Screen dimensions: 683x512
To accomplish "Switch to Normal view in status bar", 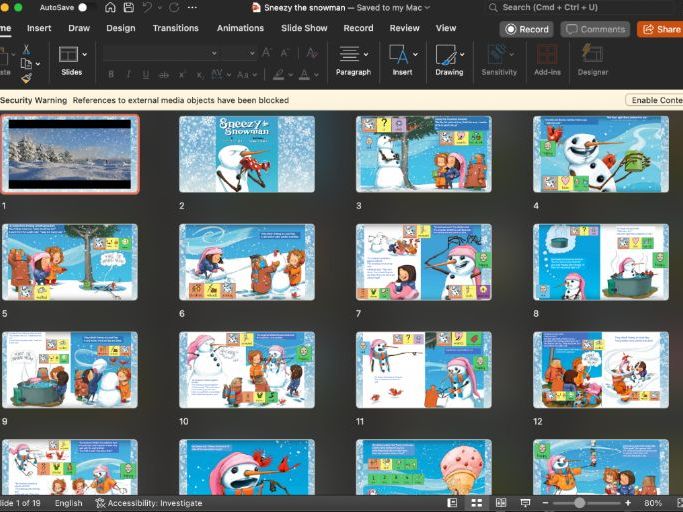I will (453, 503).
